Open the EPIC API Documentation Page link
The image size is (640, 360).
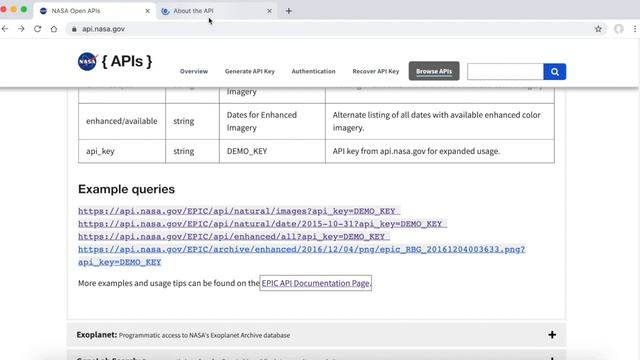pyautogui.click(x=316, y=283)
